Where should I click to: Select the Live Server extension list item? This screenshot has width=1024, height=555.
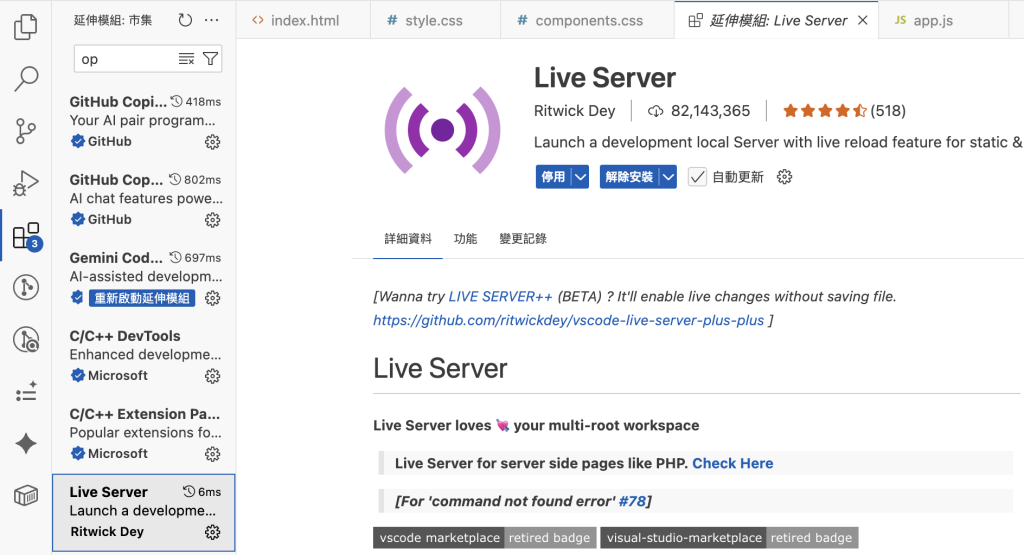tap(144, 513)
